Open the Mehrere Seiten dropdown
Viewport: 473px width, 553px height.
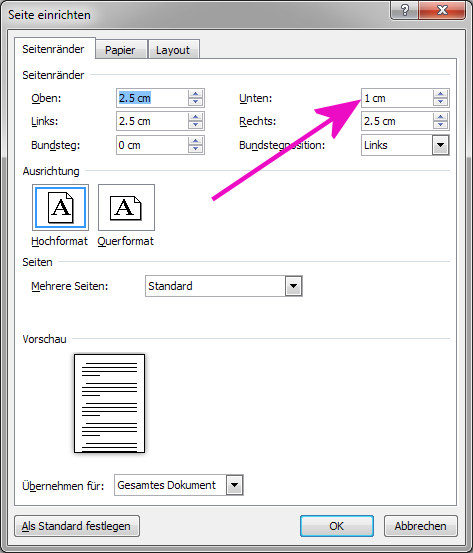(293, 286)
